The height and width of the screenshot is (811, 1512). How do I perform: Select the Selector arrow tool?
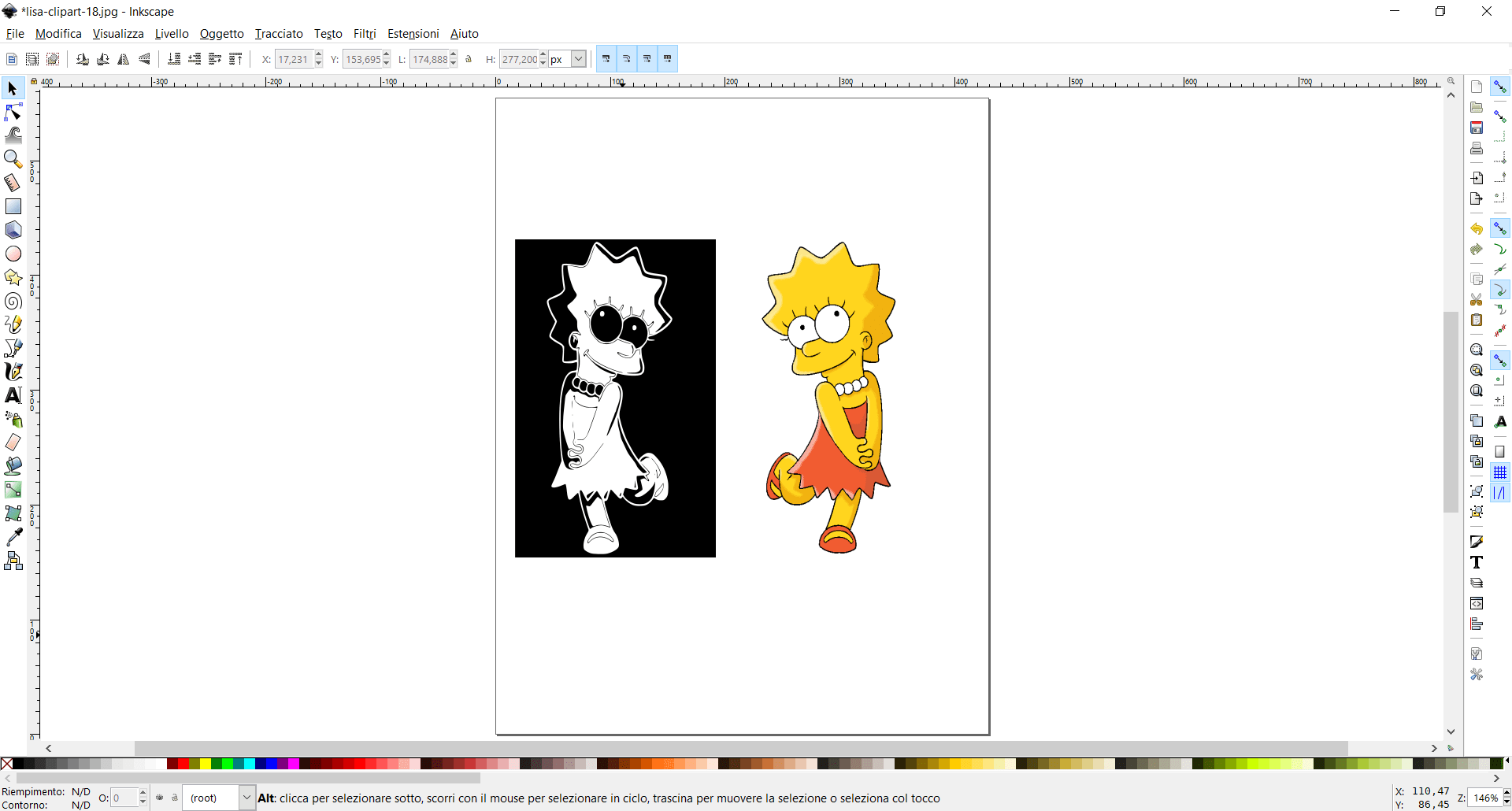[x=13, y=88]
